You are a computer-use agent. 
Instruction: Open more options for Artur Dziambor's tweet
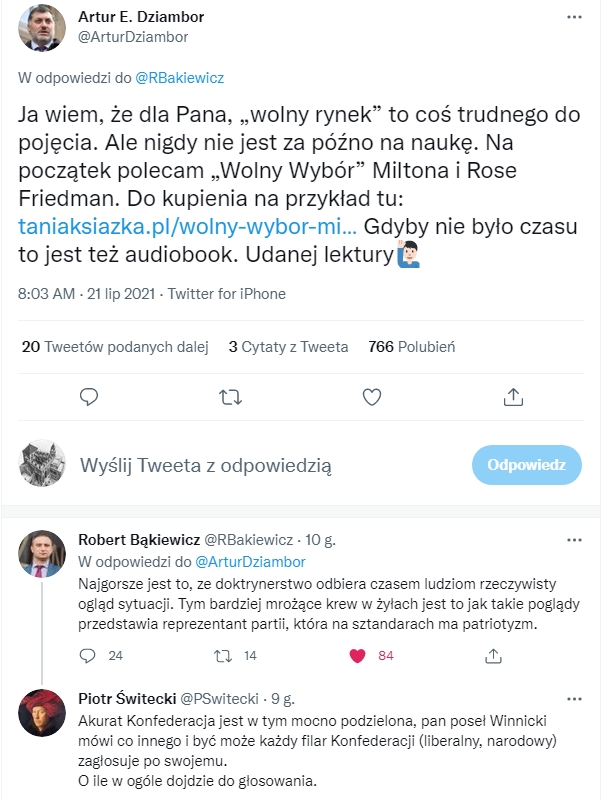573,18
